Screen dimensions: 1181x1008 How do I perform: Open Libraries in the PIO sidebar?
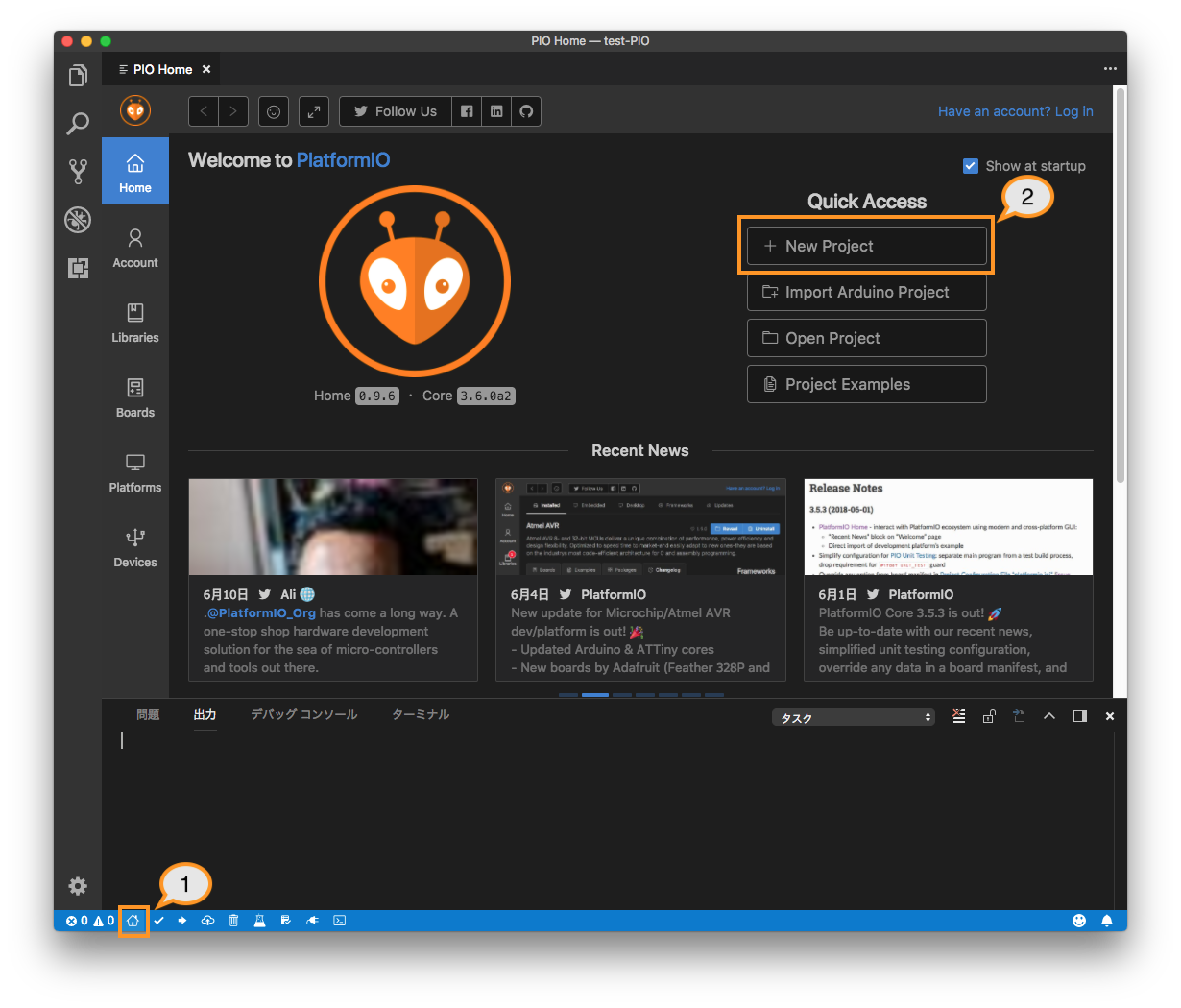(135, 323)
